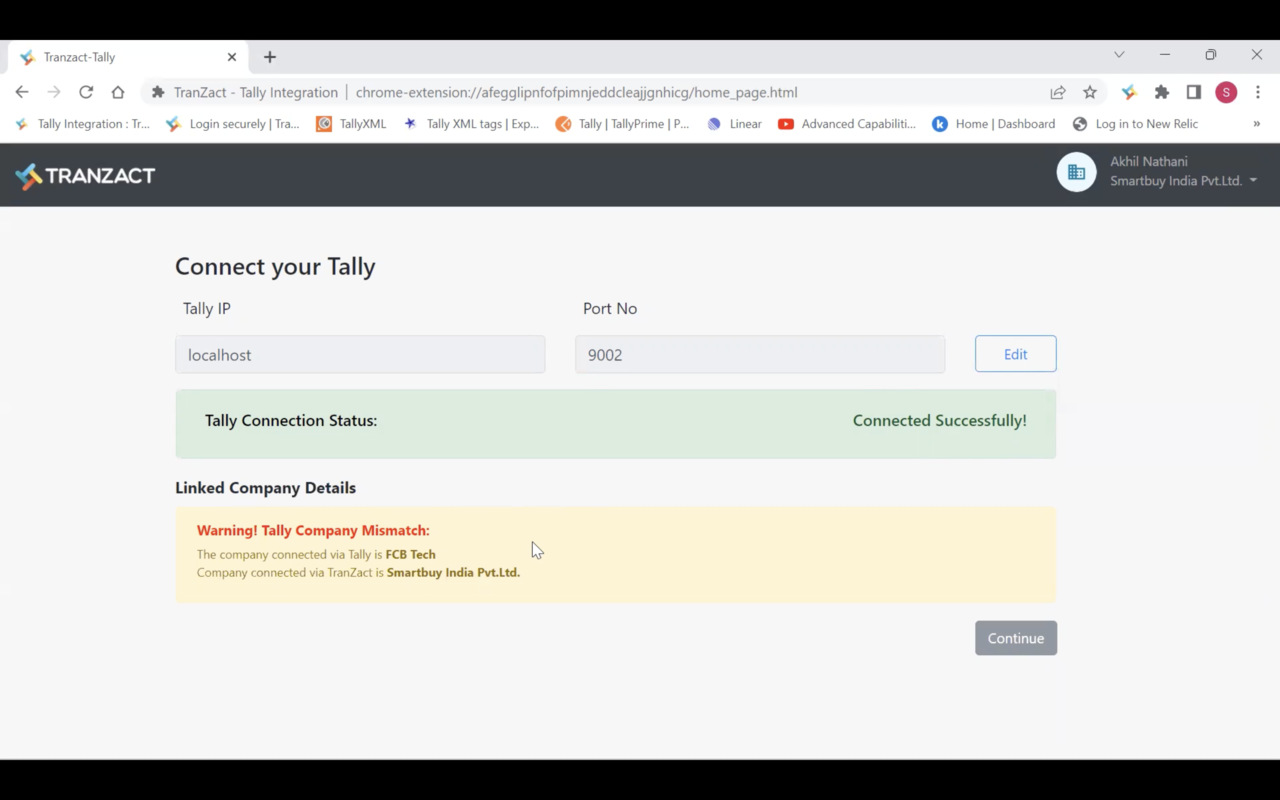Toggle the browser side panel icon

click(x=1194, y=92)
